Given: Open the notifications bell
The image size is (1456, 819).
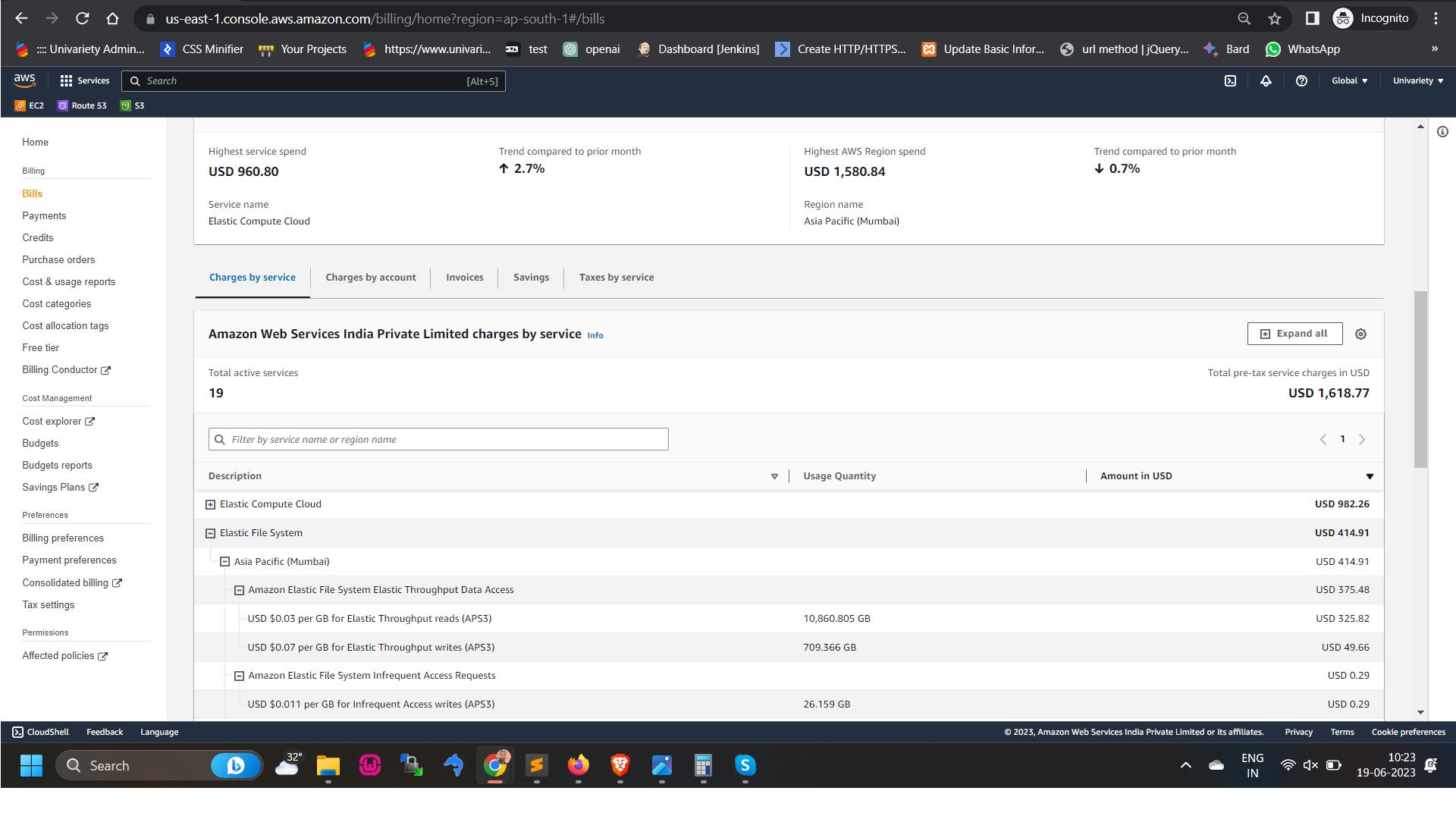Looking at the screenshot, I should tap(1266, 80).
